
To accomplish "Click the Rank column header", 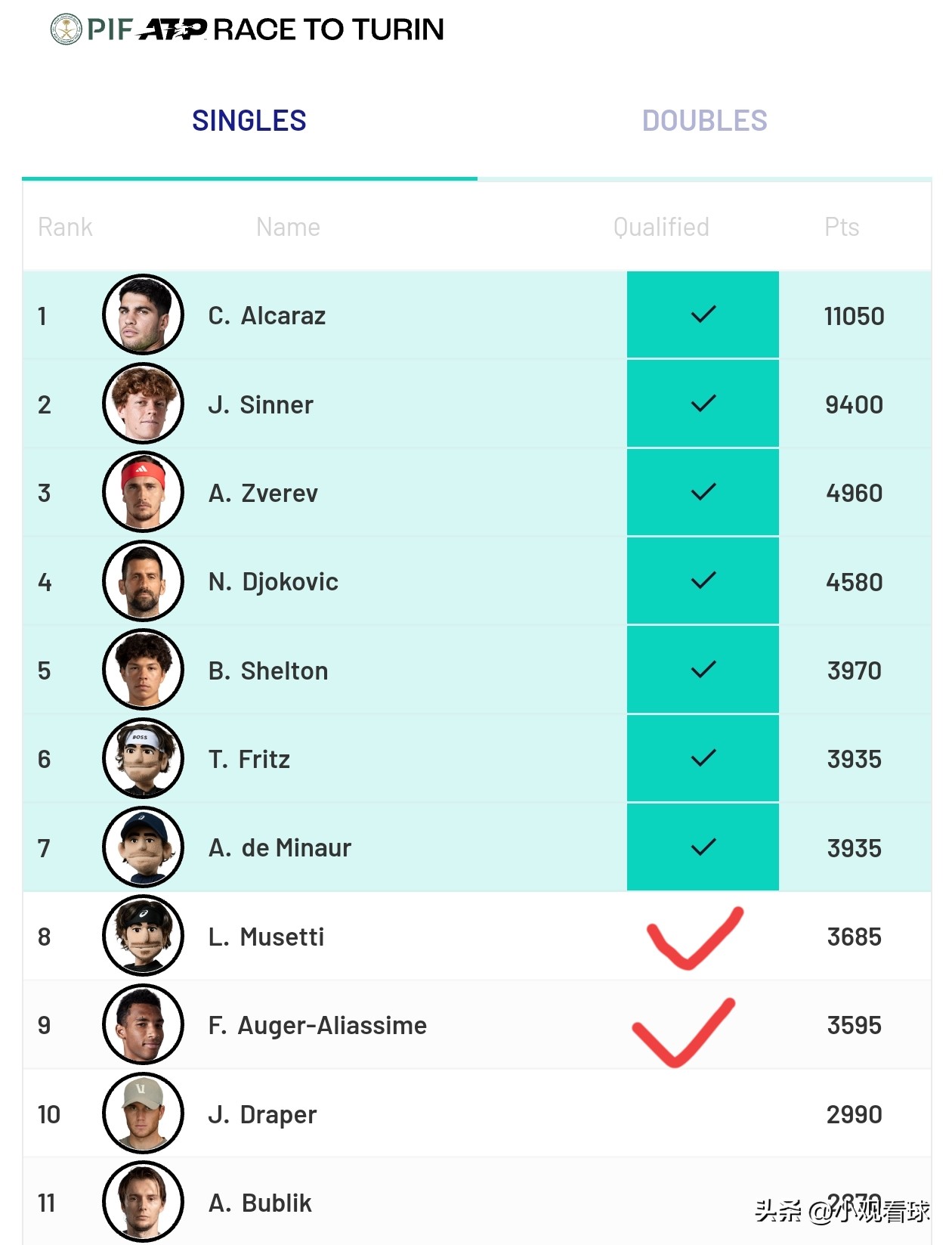I will click(x=65, y=227).
